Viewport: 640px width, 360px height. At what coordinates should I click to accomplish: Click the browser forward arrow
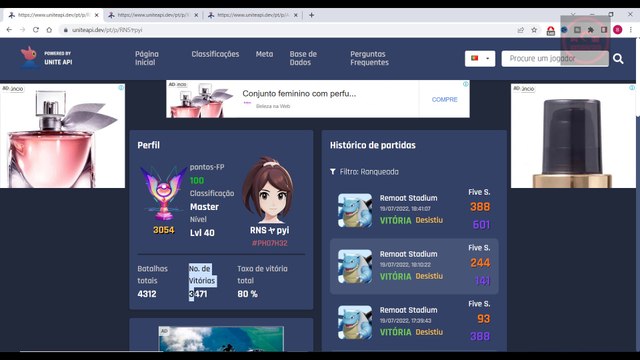click(x=22, y=30)
